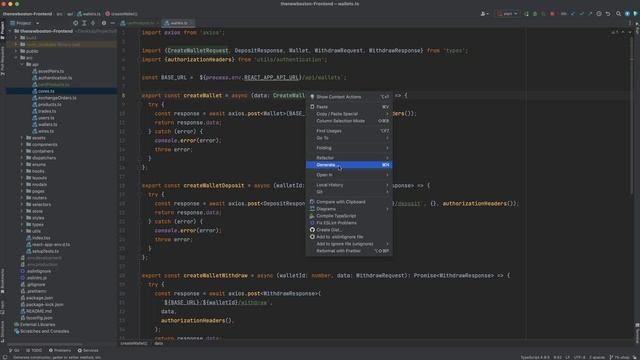
Task: Select Generate in the context menu
Action: pyautogui.click(x=349, y=165)
